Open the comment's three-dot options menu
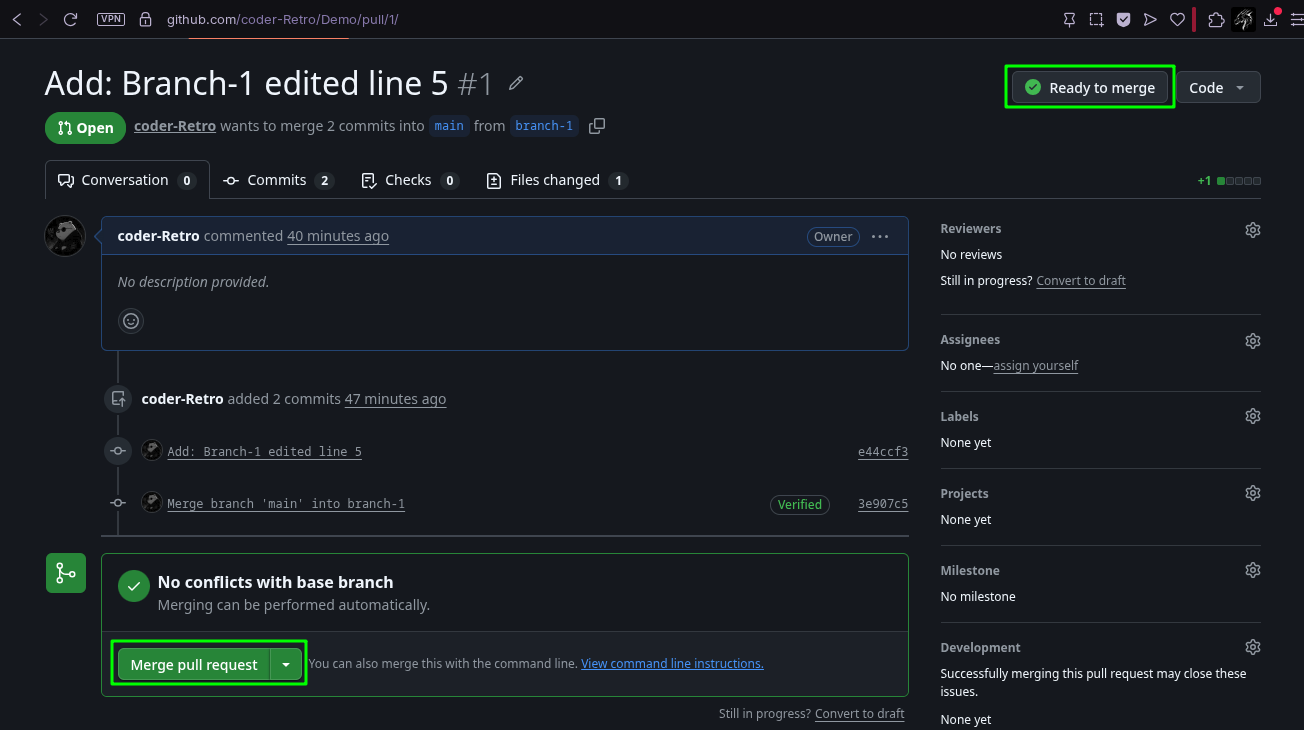Screen dimensions: 1304x730 880,237
